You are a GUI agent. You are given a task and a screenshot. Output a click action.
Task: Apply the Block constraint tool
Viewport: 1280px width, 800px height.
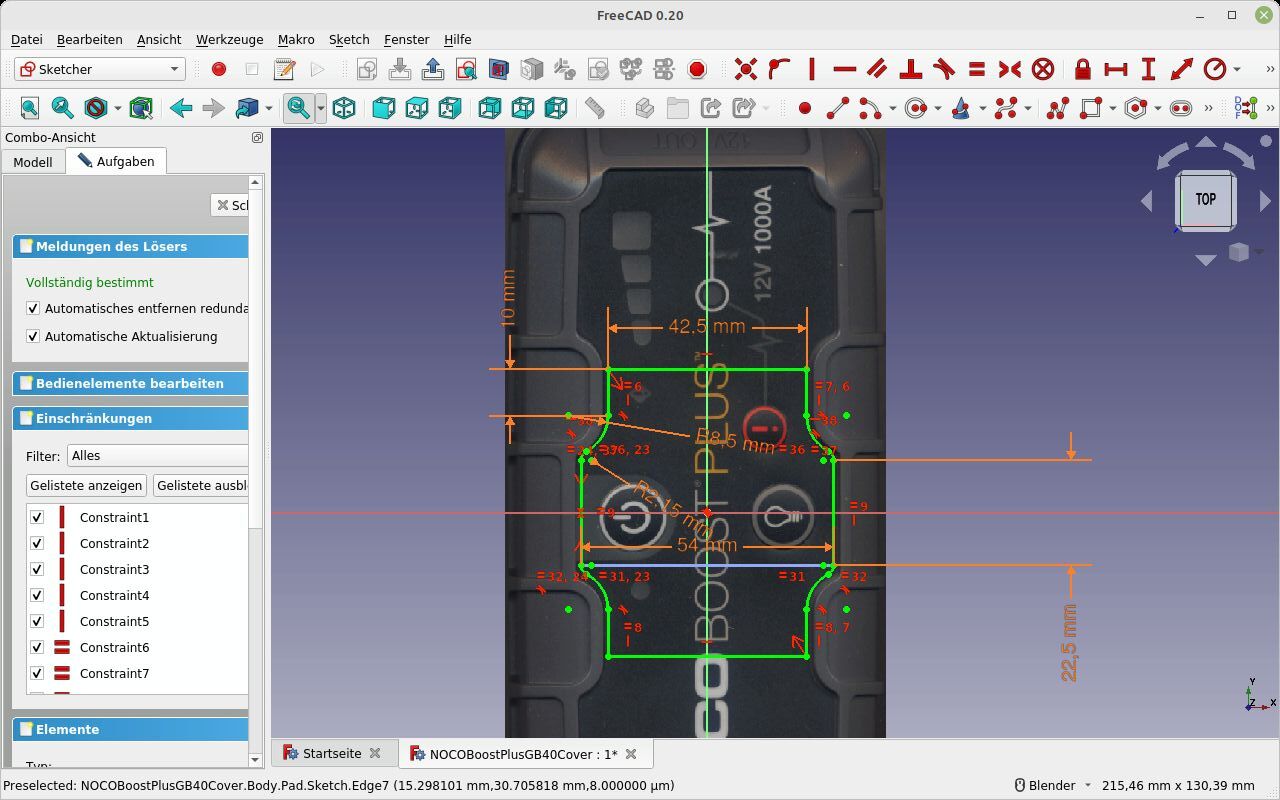[1043, 69]
